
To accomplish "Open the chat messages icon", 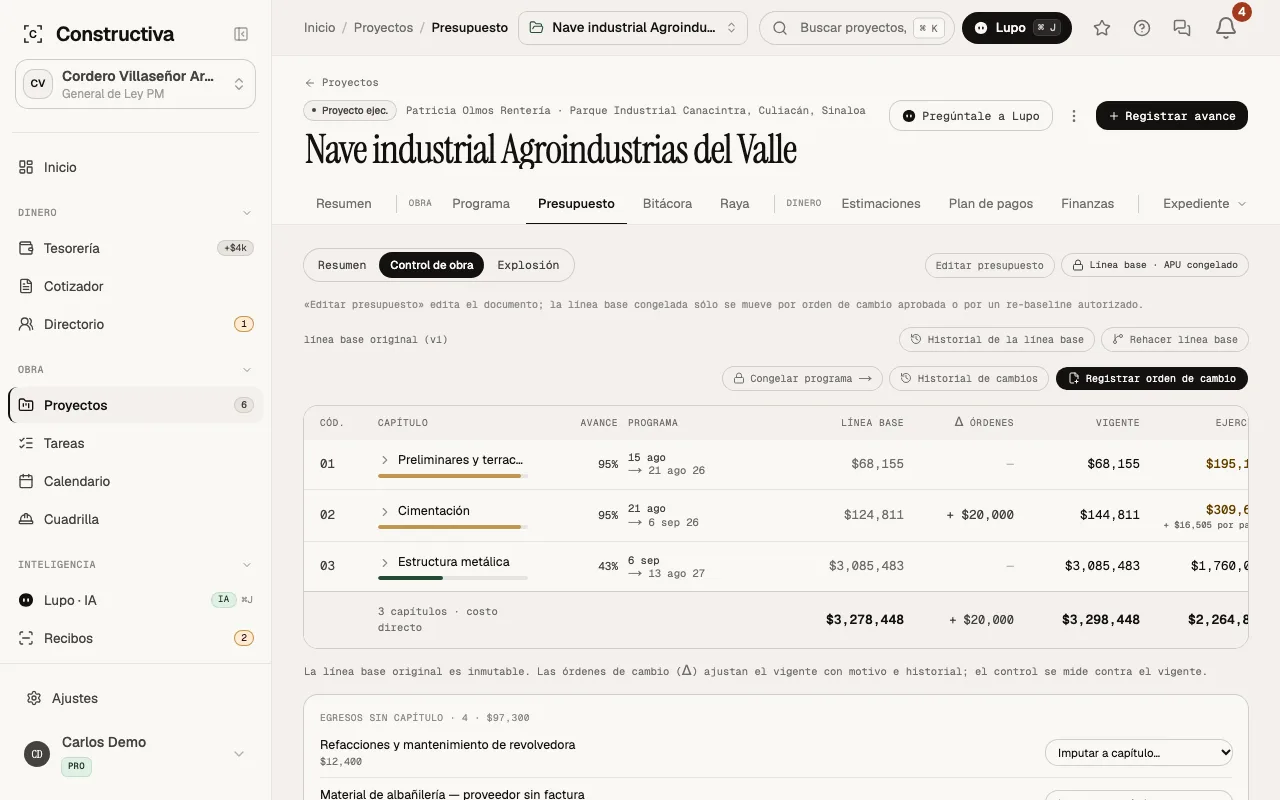I will [1182, 28].
